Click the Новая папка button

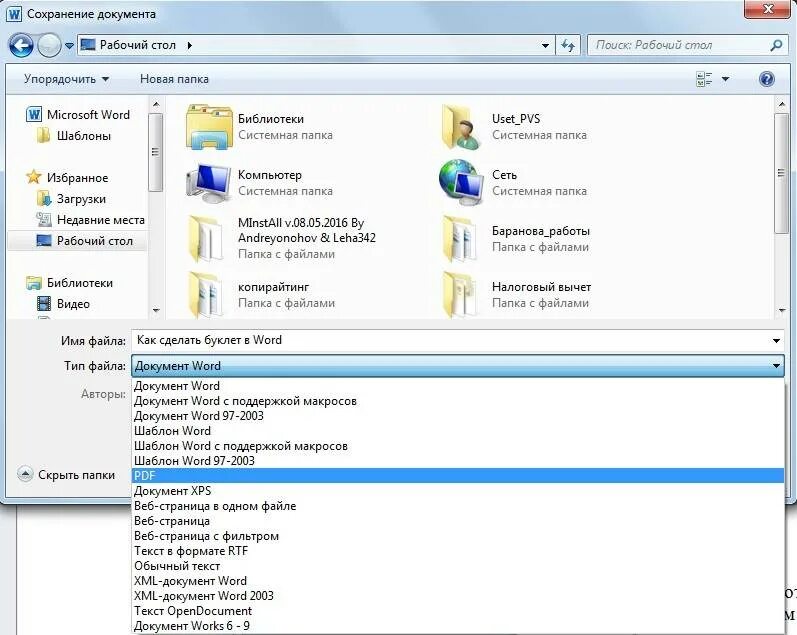[x=174, y=79]
